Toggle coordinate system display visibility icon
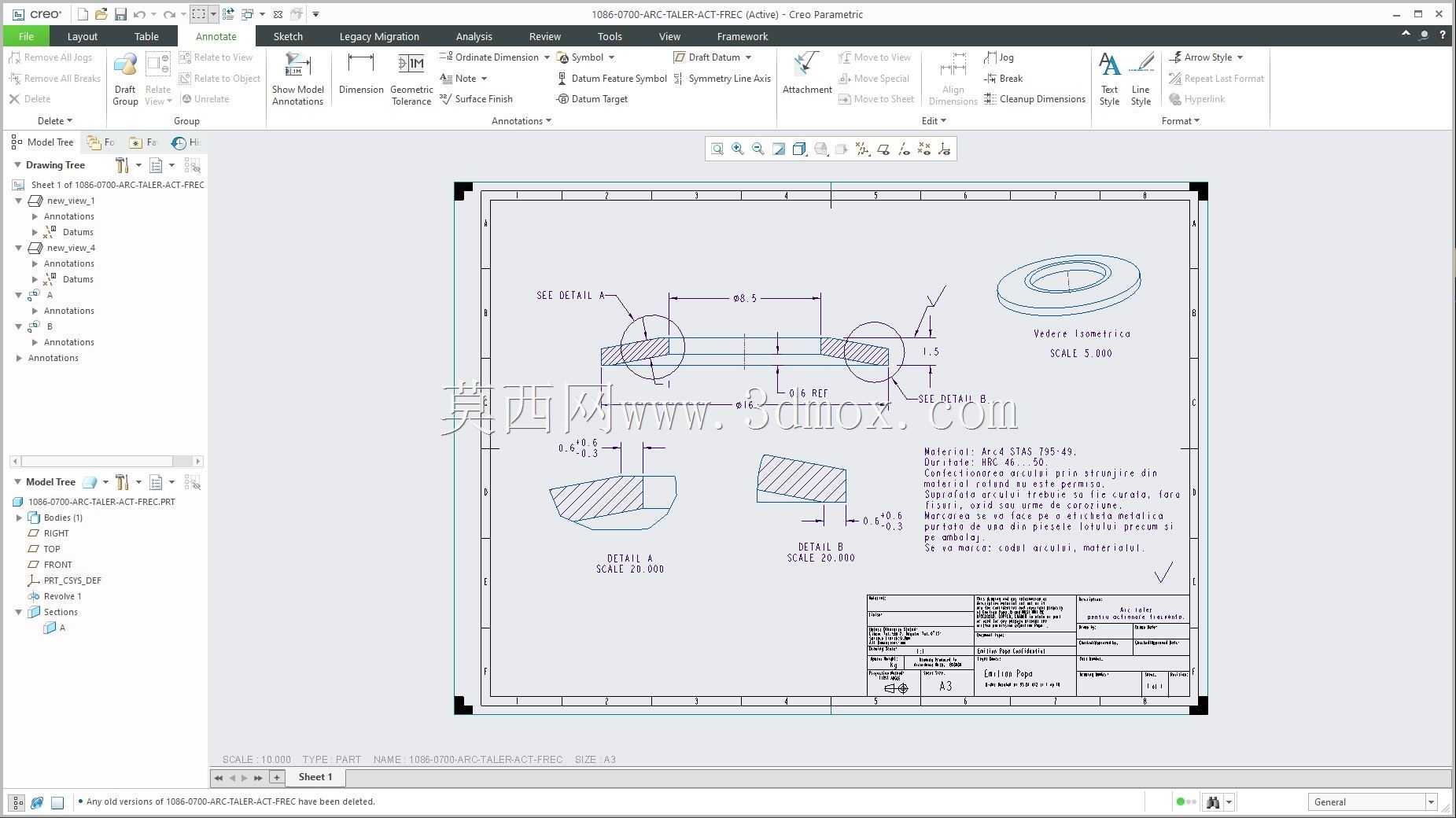The height and width of the screenshot is (818, 1456). 944,149
